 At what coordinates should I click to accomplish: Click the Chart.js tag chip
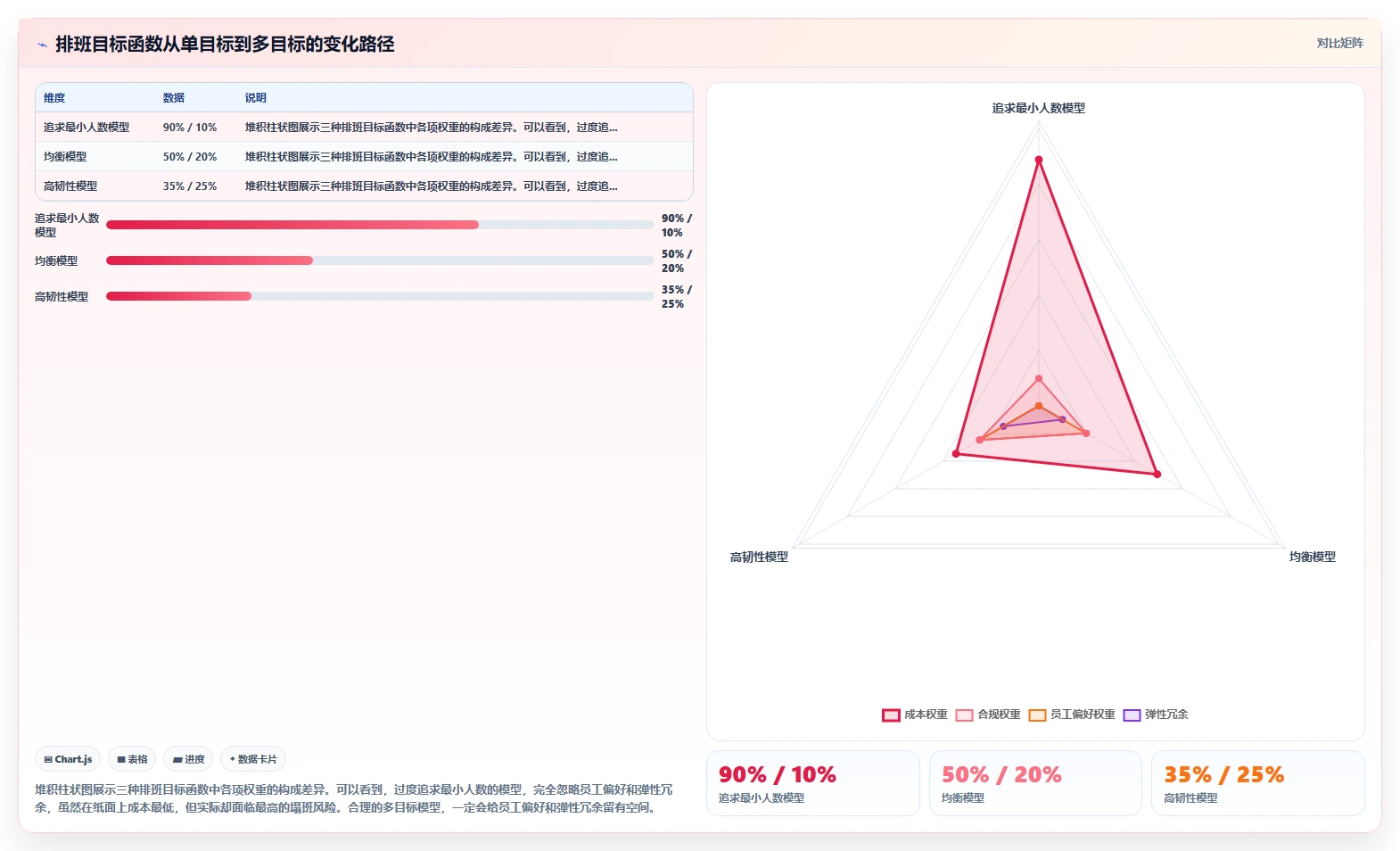(x=68, y=759)
